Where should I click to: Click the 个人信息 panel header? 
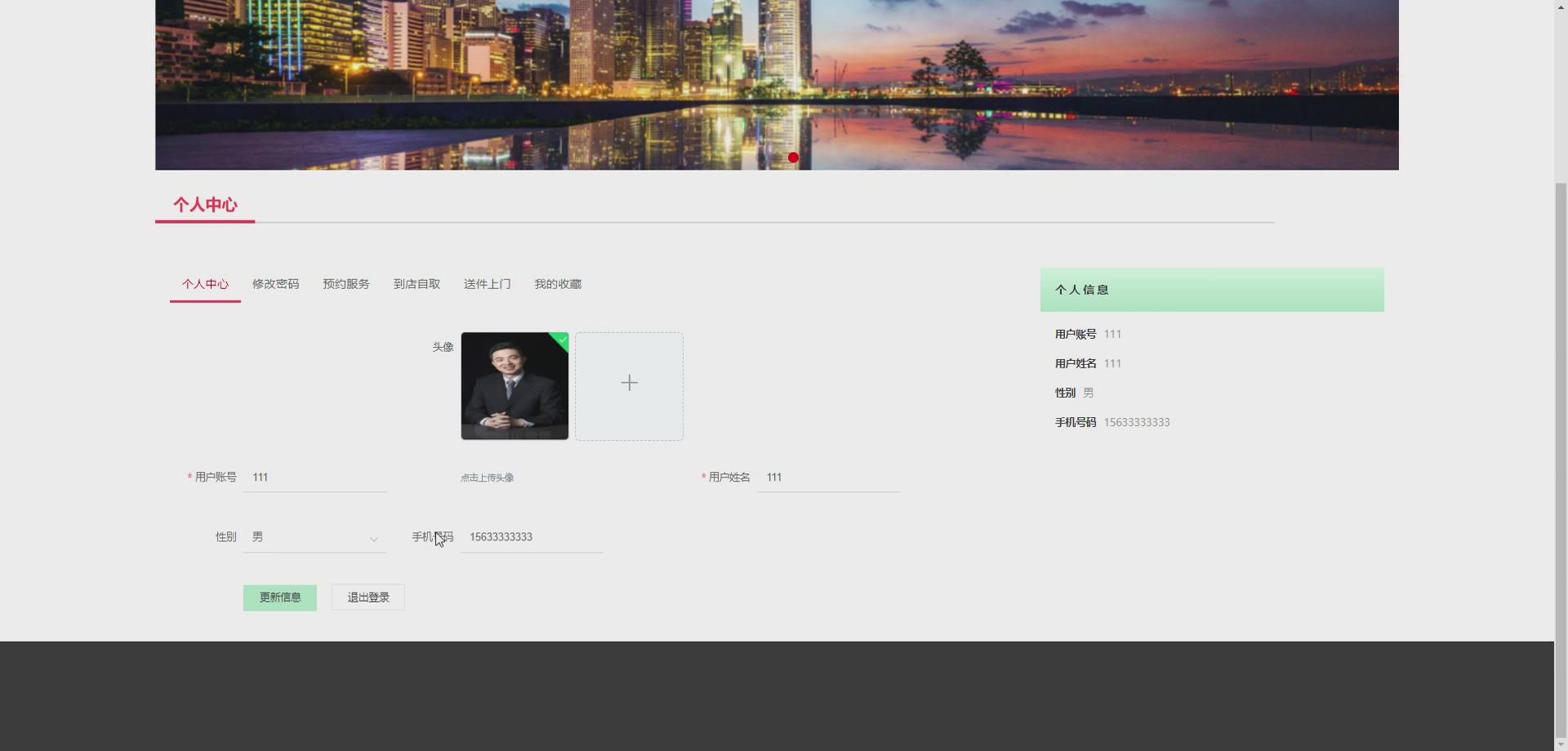pyautogui.click(x=1081, y=290)
